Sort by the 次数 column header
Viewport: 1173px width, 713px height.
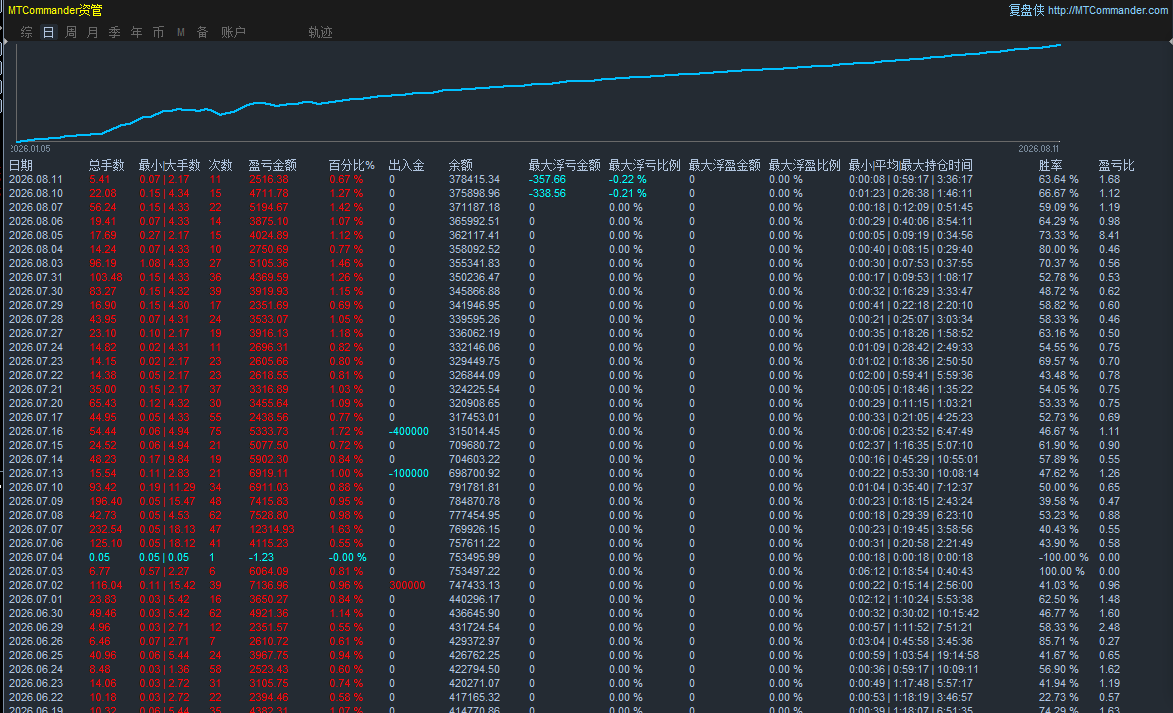pos(221,165)
